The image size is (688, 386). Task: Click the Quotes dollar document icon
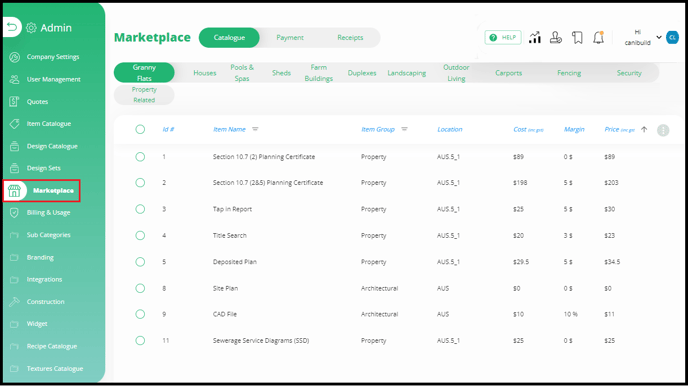[14, 101]
